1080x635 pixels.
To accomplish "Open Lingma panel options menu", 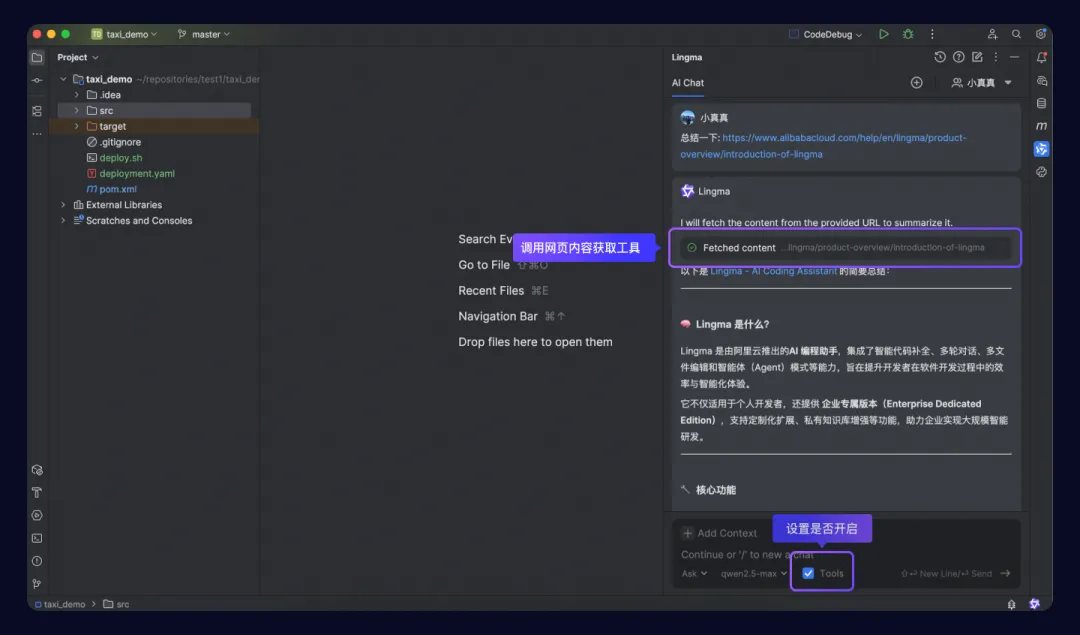I will 995,57.
